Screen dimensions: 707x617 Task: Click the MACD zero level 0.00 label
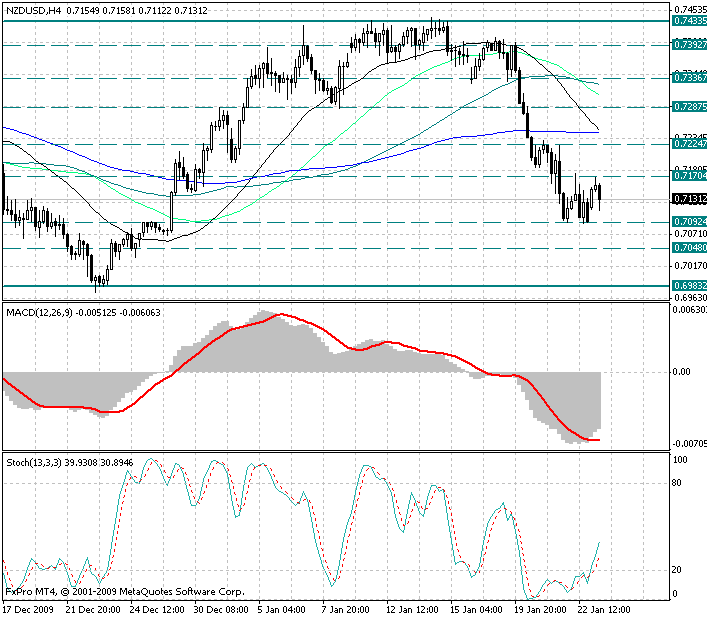[x=681, y=372]
